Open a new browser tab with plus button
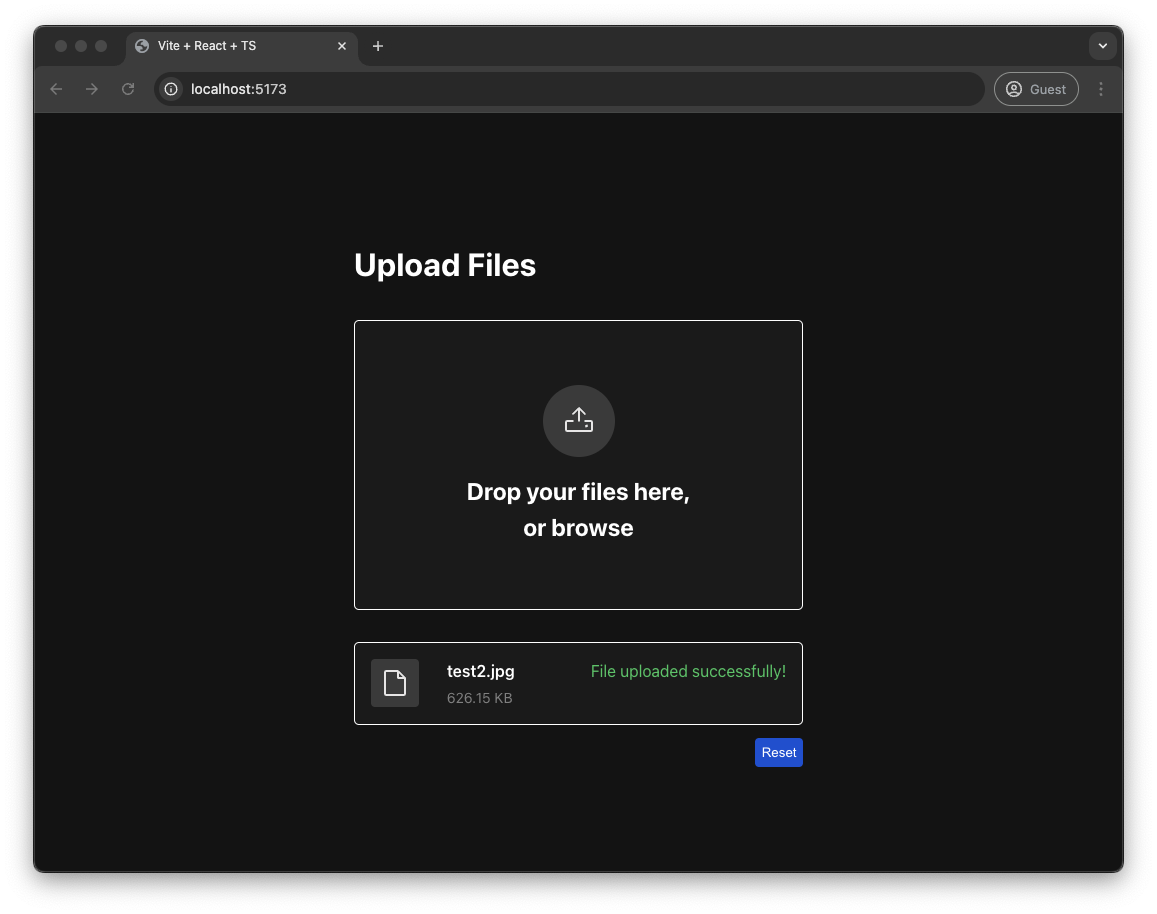 (378, 46)
